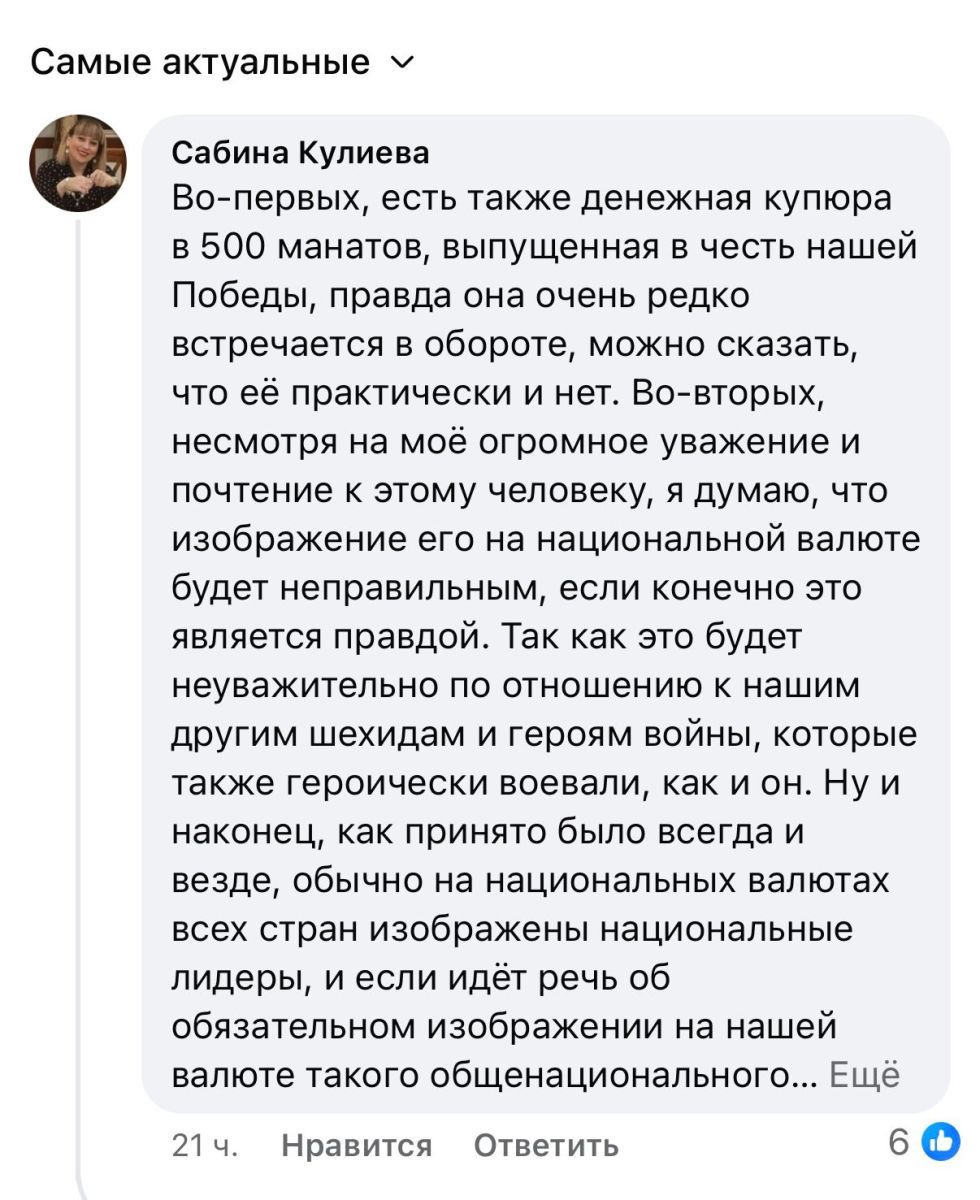The image size is (980, 1200).
Task: Open the Сабина Кулиева profile name link
Action: (x=301, y=152)
